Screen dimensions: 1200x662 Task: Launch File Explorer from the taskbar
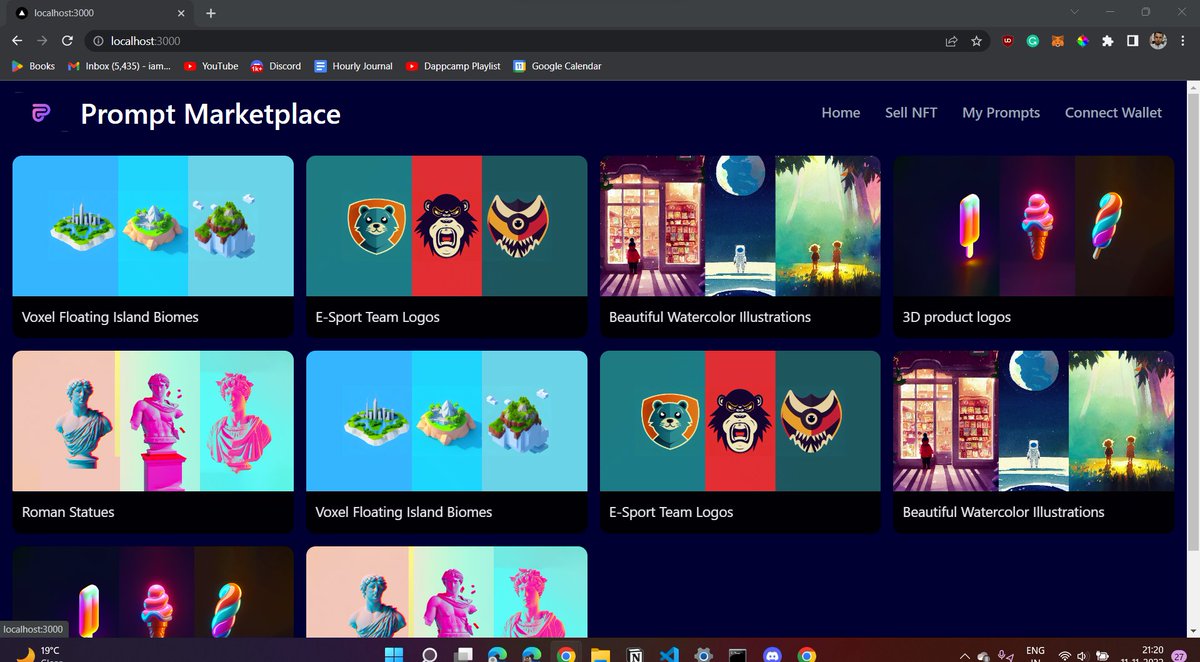(600, 655)
